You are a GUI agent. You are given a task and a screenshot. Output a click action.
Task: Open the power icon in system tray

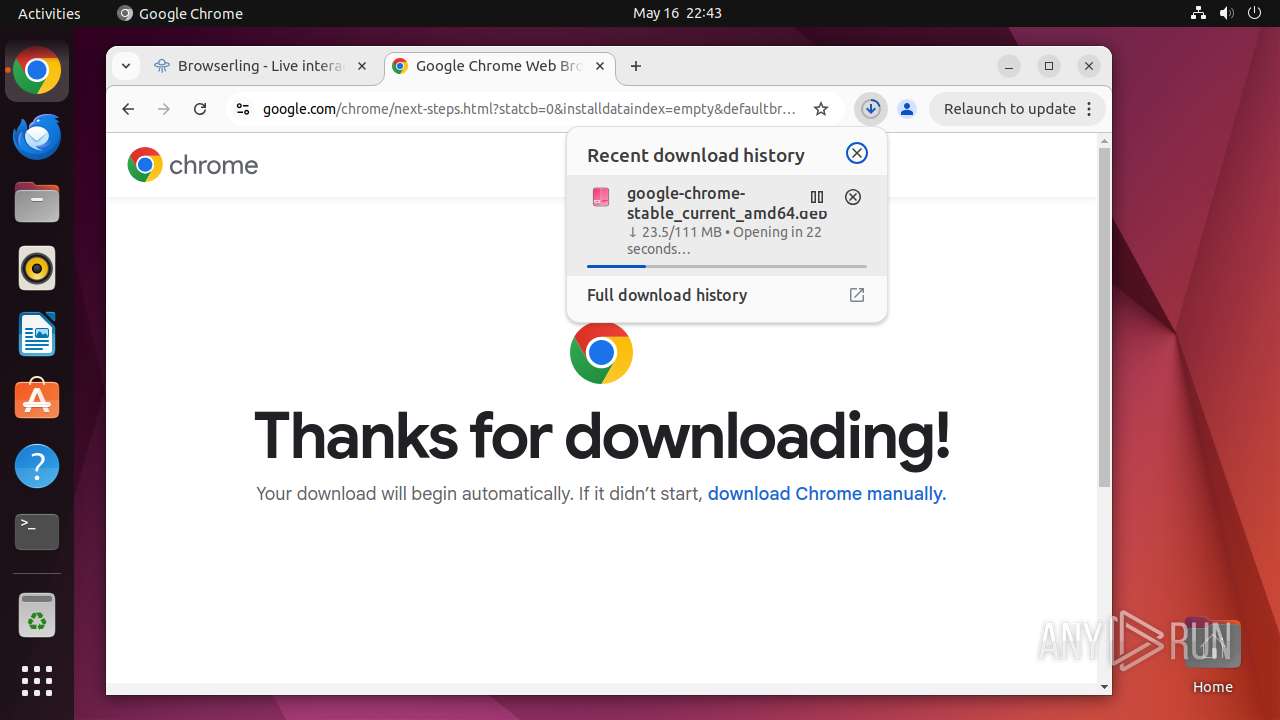click(x=1254, y=13)
